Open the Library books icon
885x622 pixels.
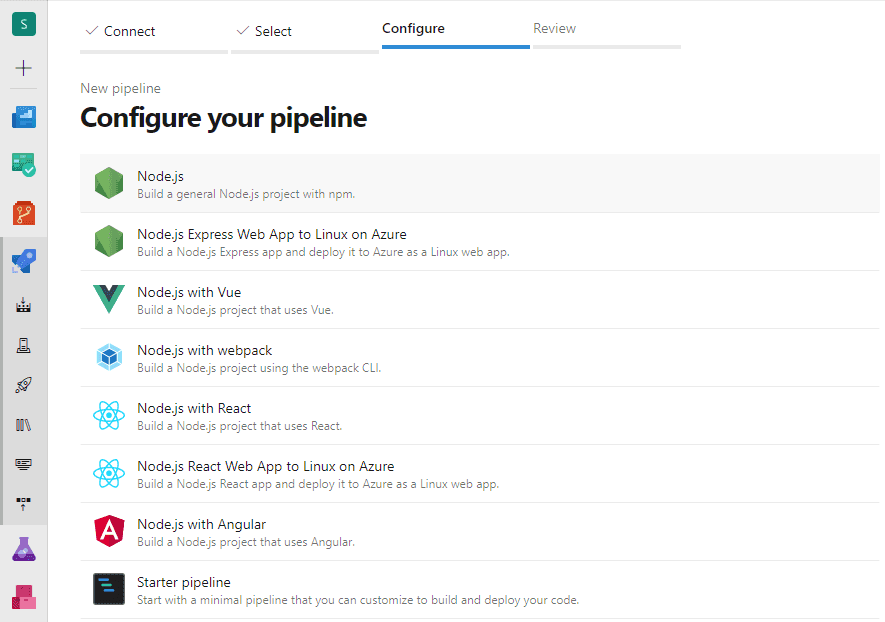click(24, 424)
